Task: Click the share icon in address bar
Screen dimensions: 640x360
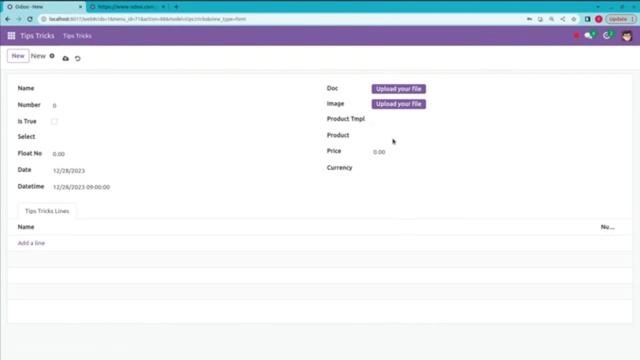Action: tap(563, 19)
